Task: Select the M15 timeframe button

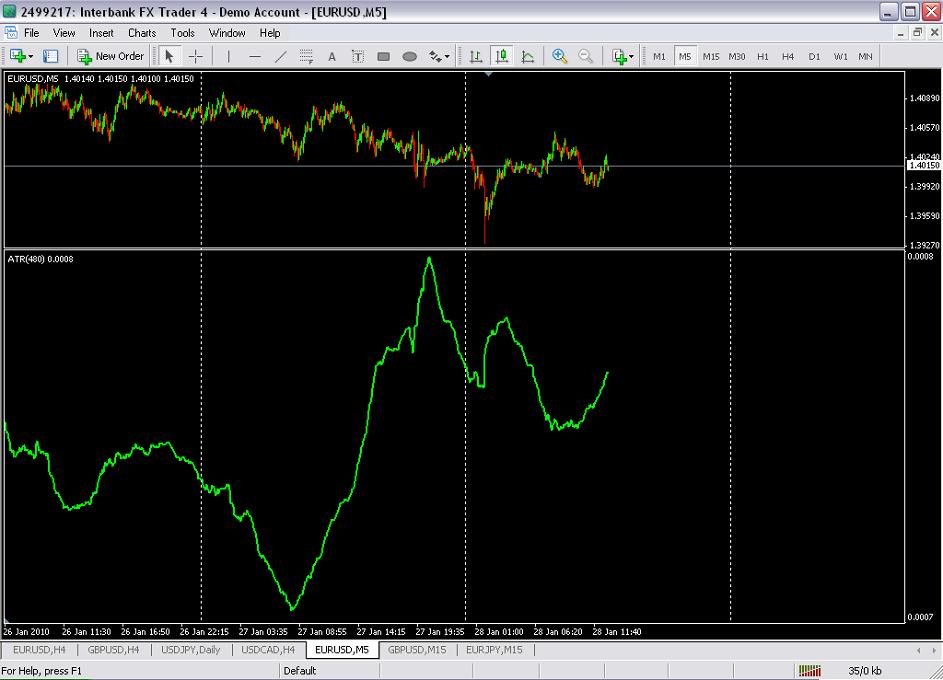Action: click(x=710, y=56)
